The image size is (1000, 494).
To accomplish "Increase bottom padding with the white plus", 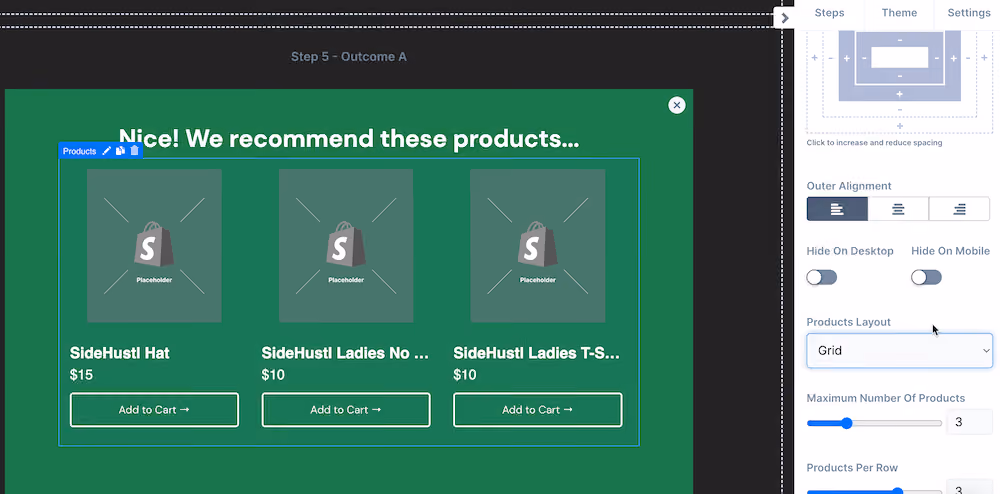I will click(900, 94).
